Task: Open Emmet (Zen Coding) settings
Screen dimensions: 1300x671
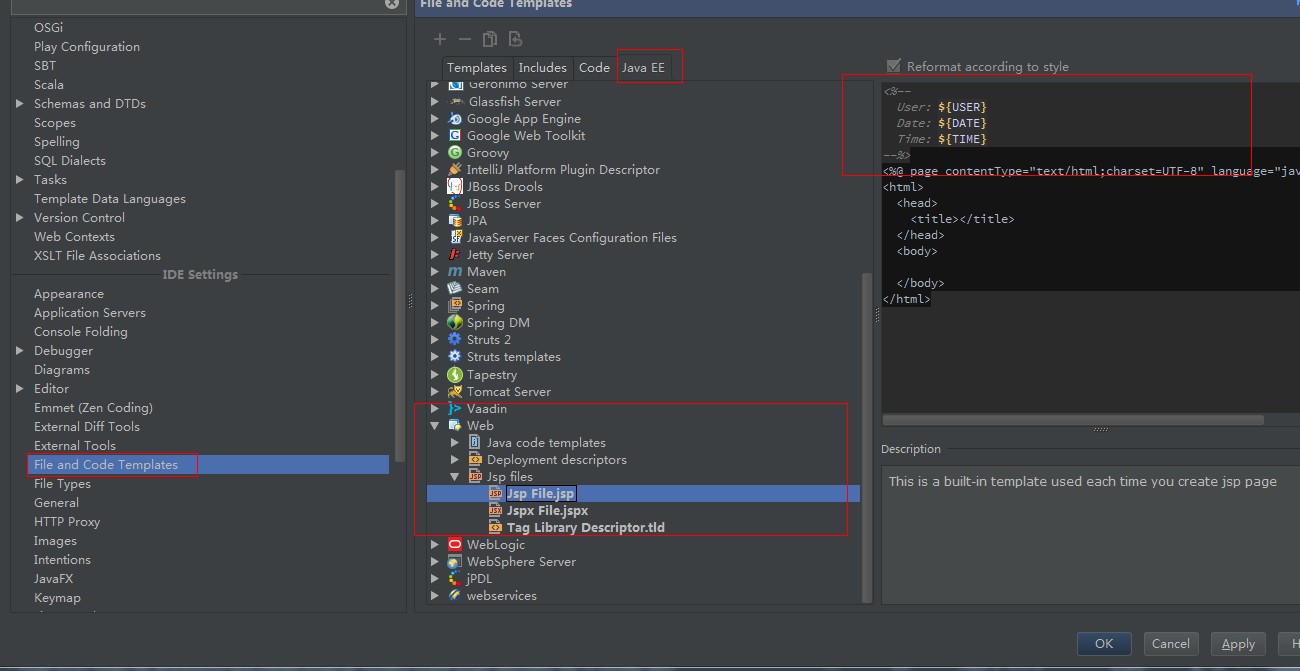Action: coord(93,407)
